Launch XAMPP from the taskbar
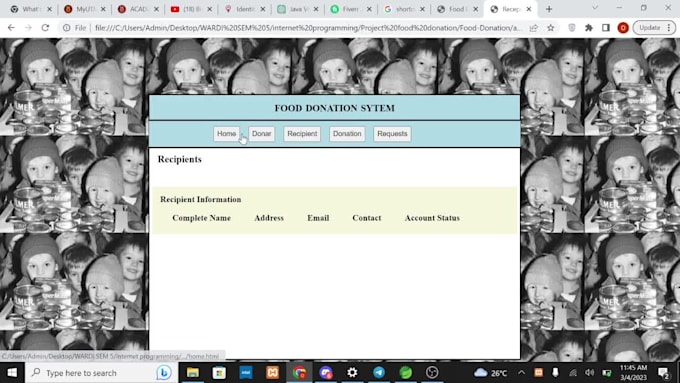This screenshot has height=383, width=680. click(272, 373)
